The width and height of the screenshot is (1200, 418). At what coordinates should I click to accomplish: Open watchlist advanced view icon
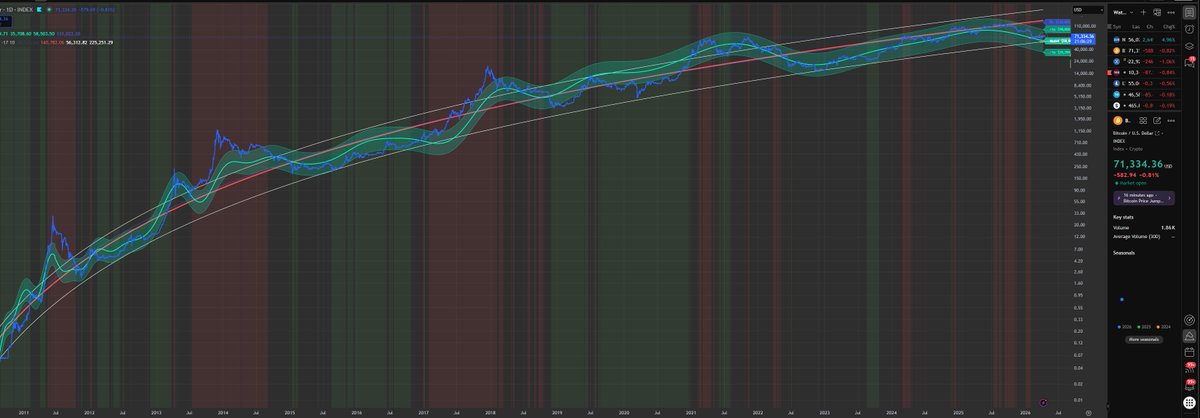point(1157,12)
